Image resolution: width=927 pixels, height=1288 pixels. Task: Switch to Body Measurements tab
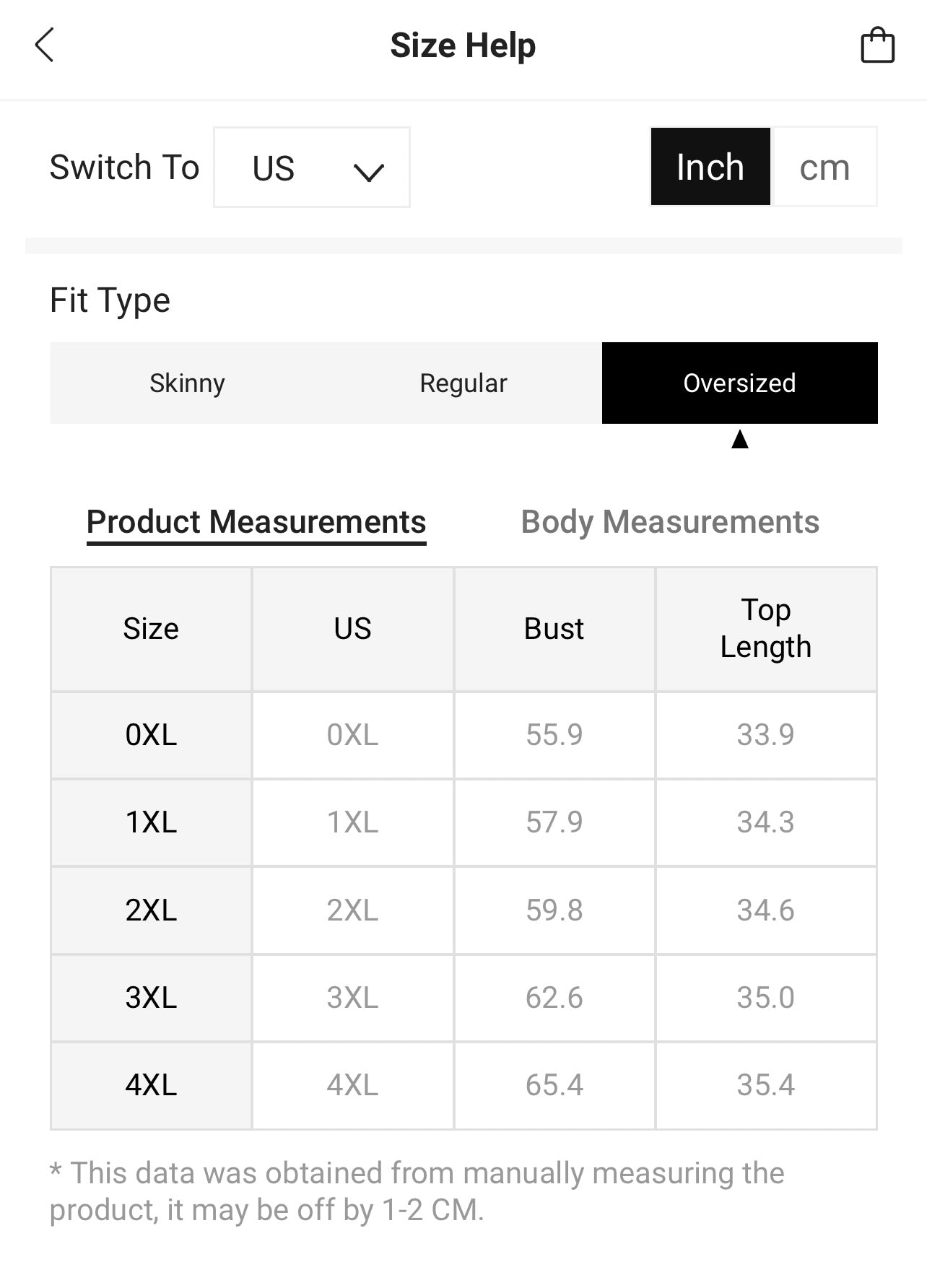(x=670, y=522)
